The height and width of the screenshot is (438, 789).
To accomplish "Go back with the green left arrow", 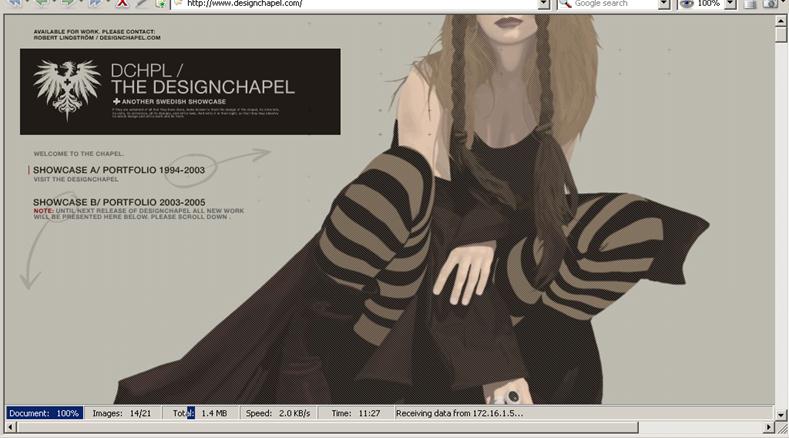I will point(40,3).
